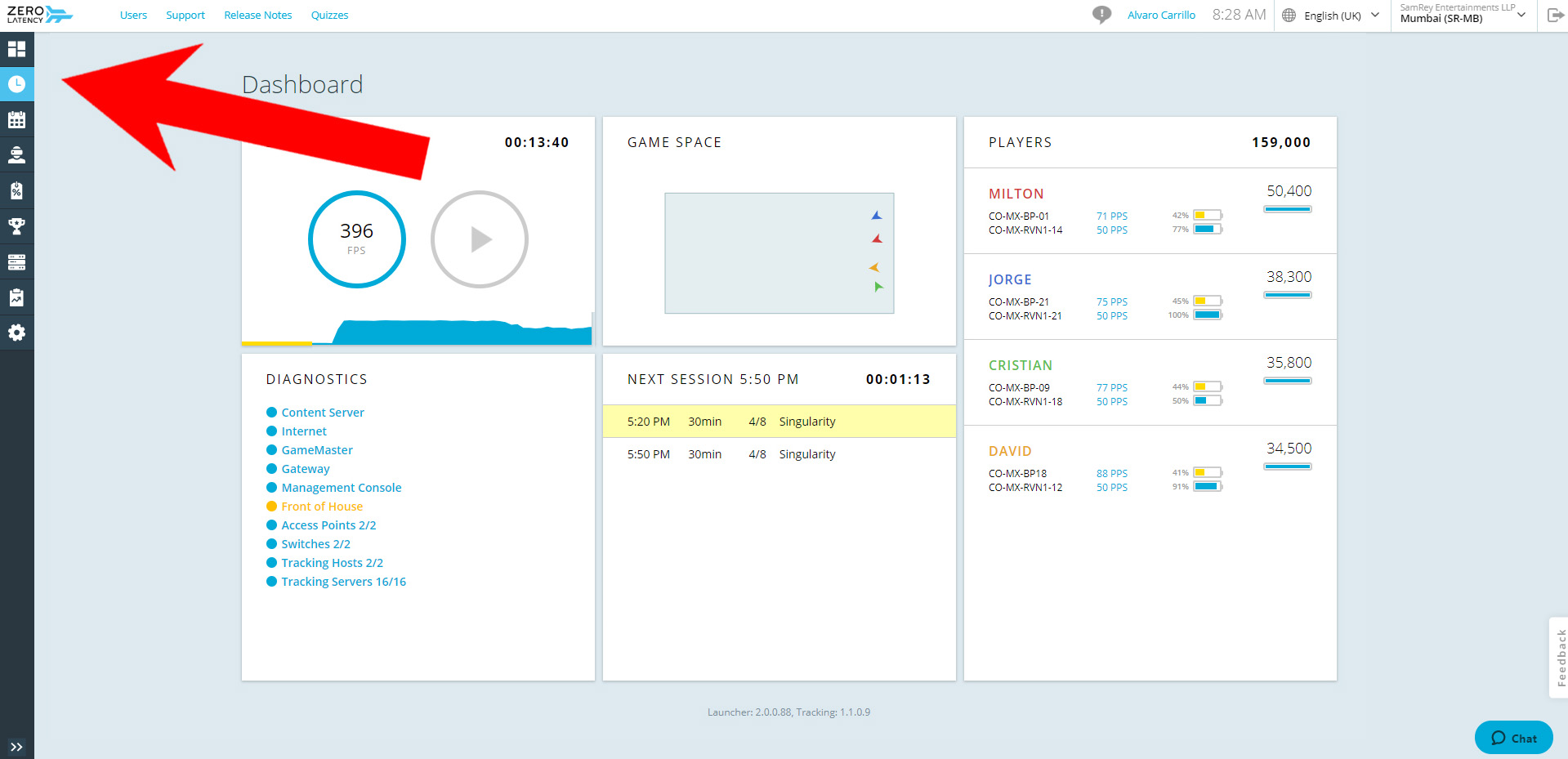Open the reports clipboard icon in sidebar

tap(16, 297)
